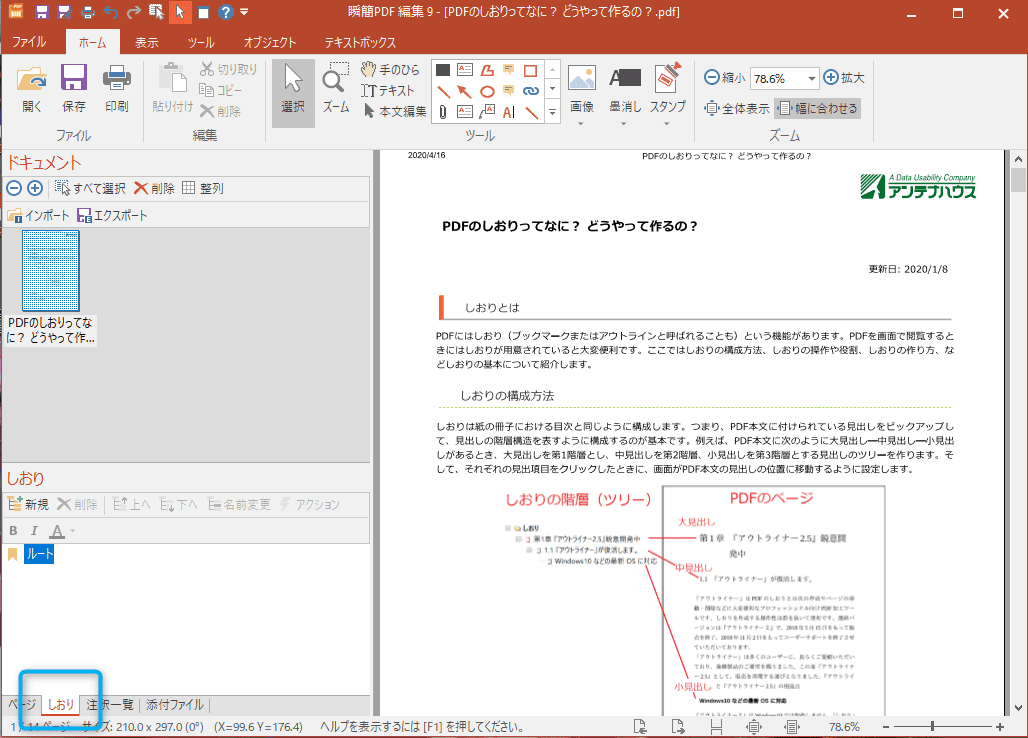1028x738 pixels.
Task: Click エクスポート in the document panel
Action: (x=112, y=215)
